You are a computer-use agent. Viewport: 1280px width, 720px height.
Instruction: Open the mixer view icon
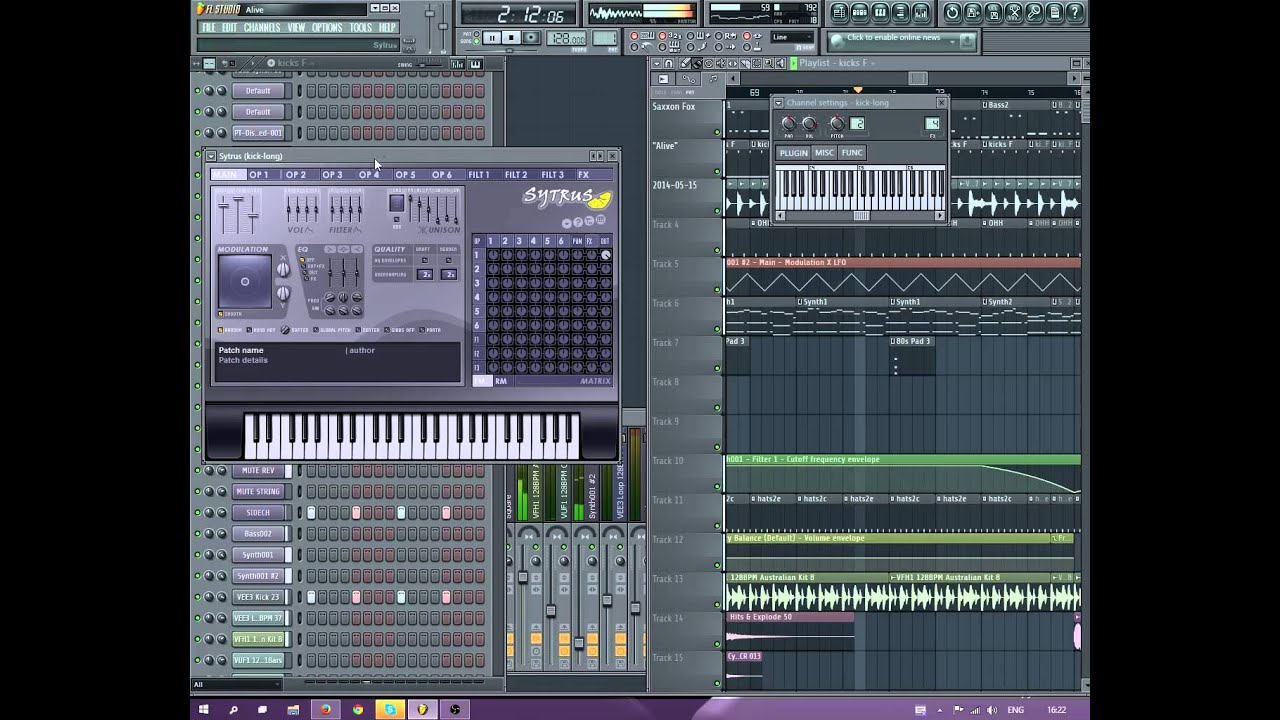click(x=920, y=12)
